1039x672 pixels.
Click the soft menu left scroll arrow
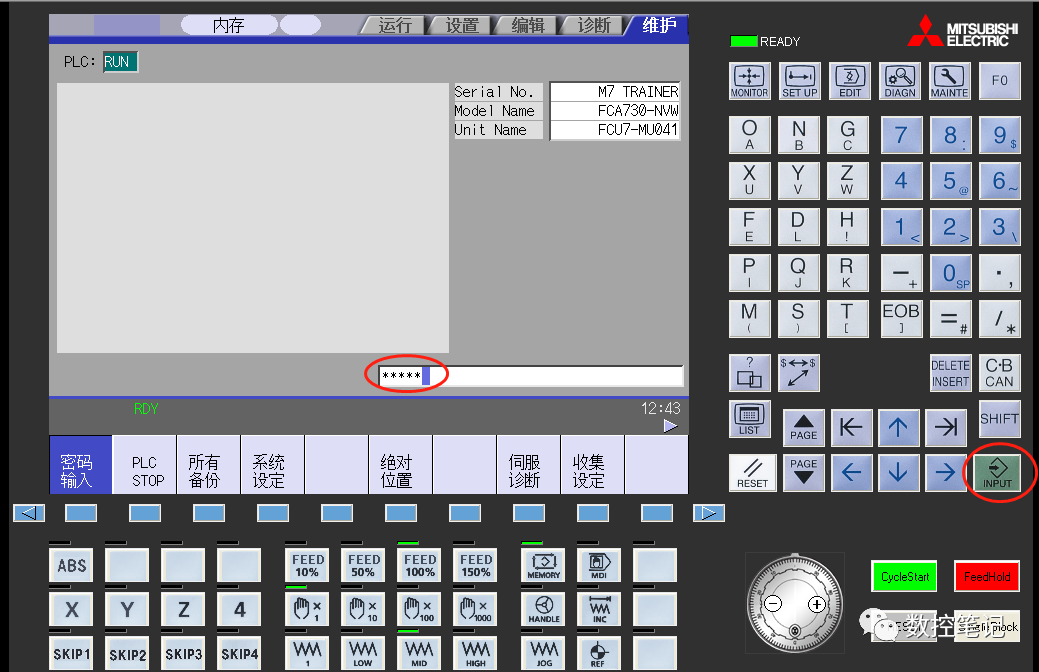point(29,512)
